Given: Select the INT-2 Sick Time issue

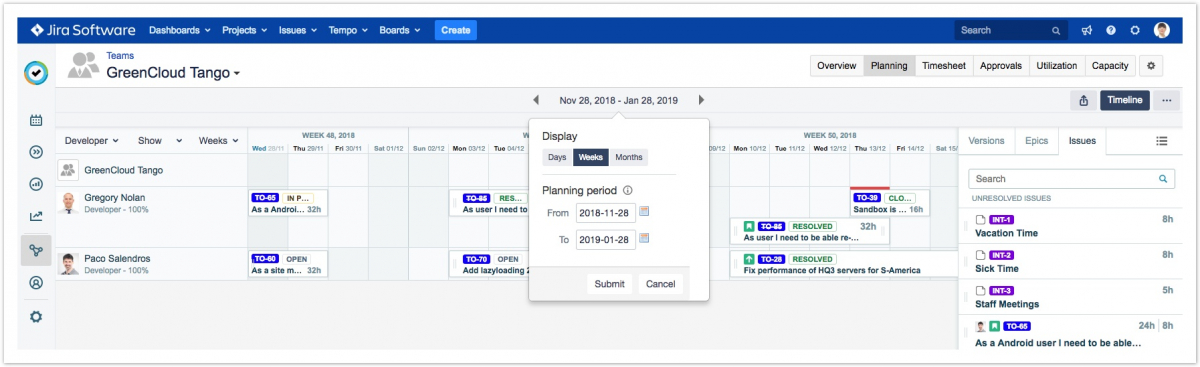Looking at the screenshot, I should (x=1071, y=261).
